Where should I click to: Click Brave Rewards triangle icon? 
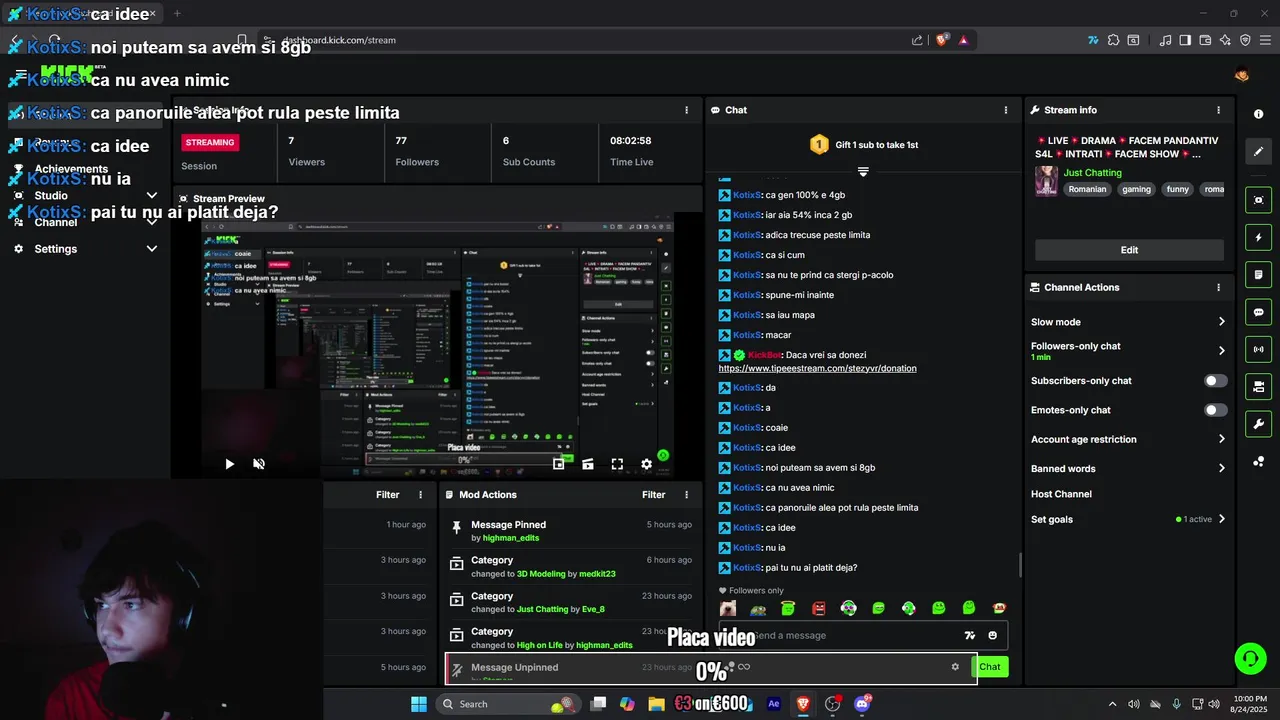click(x=963, y=40)
